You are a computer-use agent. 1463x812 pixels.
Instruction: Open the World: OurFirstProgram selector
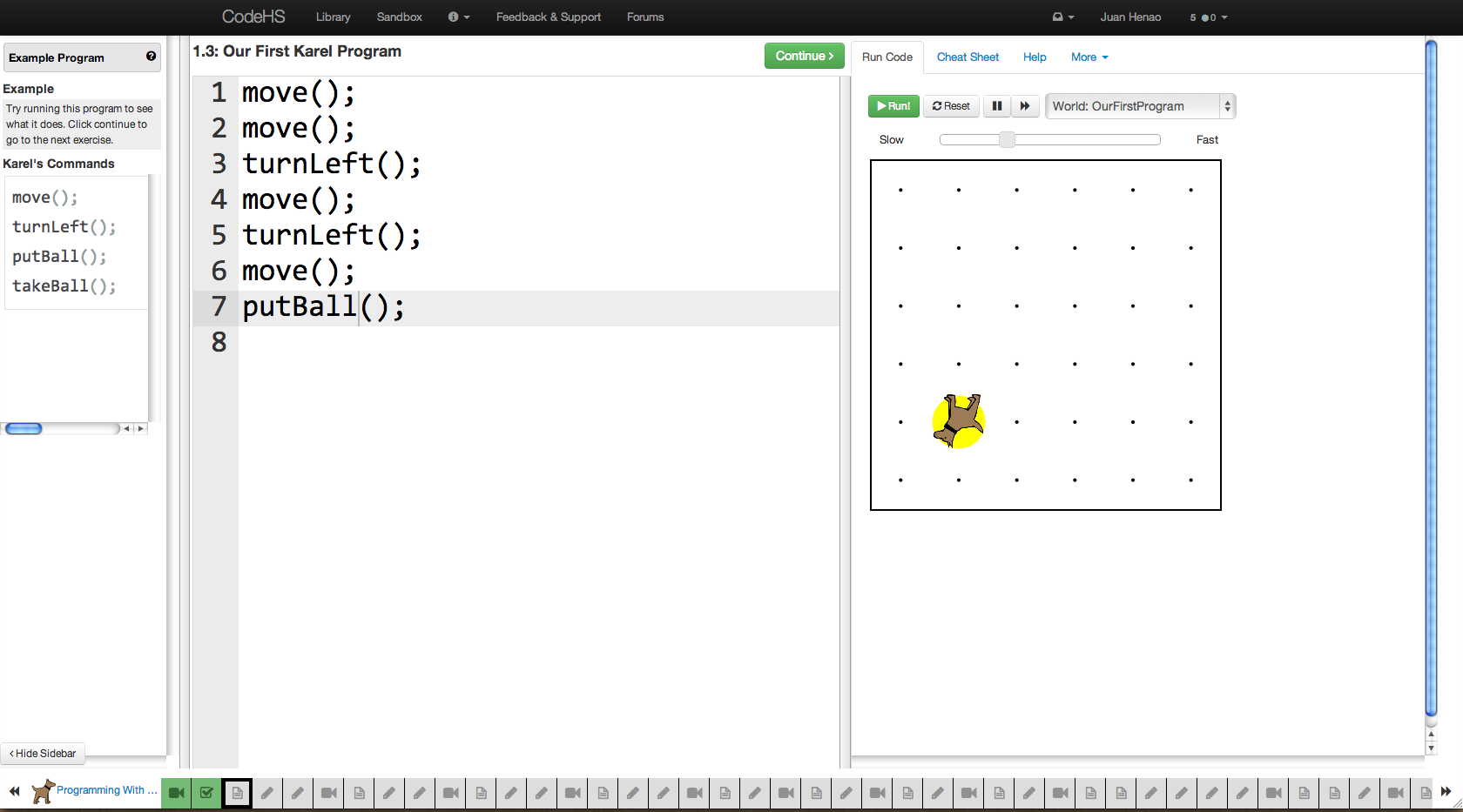point(1140,106)
